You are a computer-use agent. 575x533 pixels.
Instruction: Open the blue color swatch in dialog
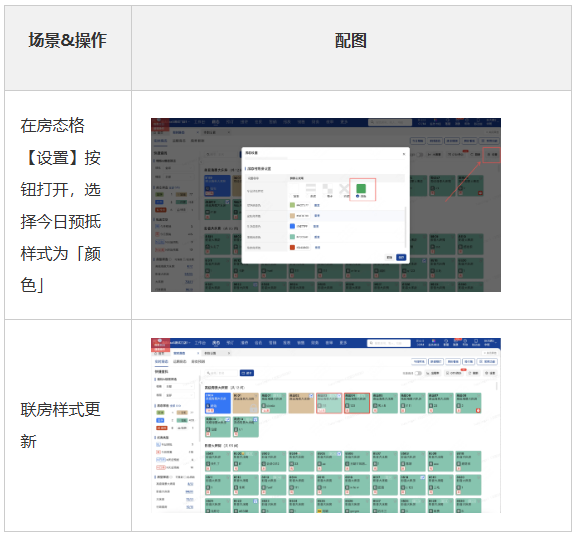coord(292,226)
